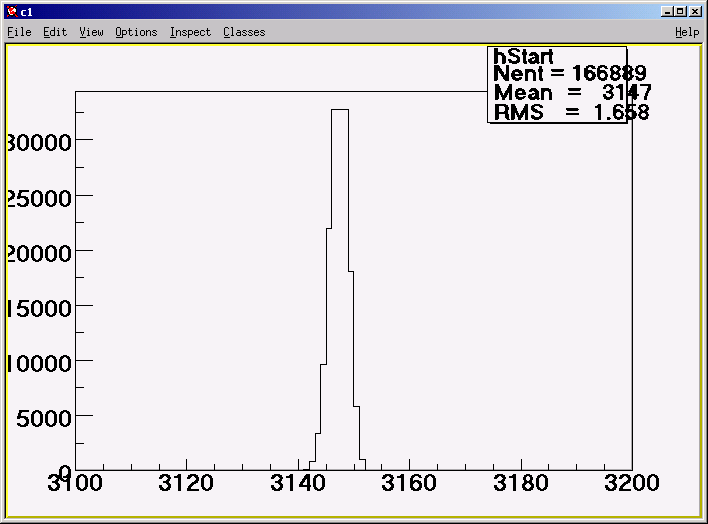The image size is (708, 524).
Task: Click x-axis label 3140
Action: tap(298, 483)
